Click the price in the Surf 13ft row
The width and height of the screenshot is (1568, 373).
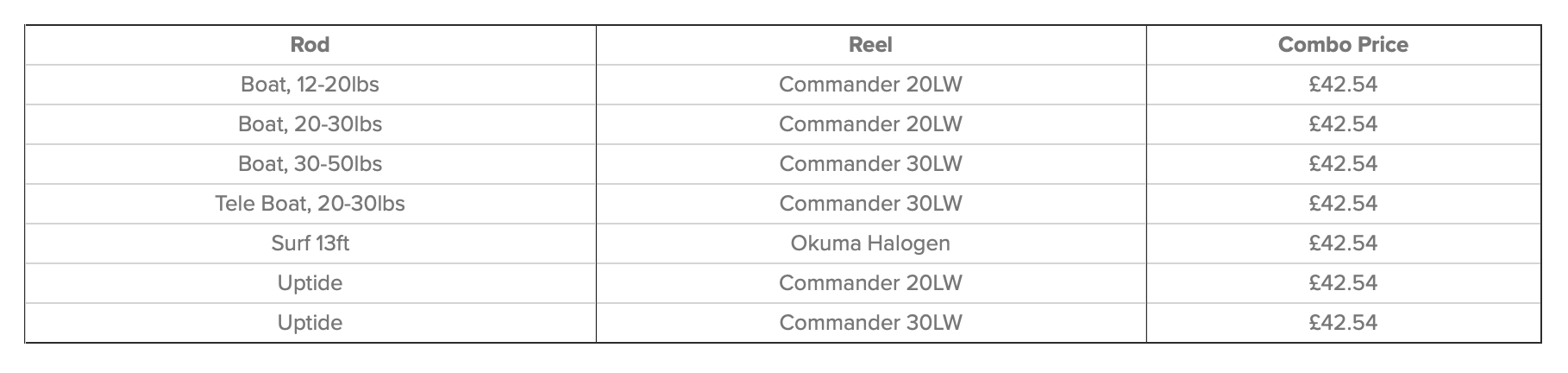(1343, 243)
